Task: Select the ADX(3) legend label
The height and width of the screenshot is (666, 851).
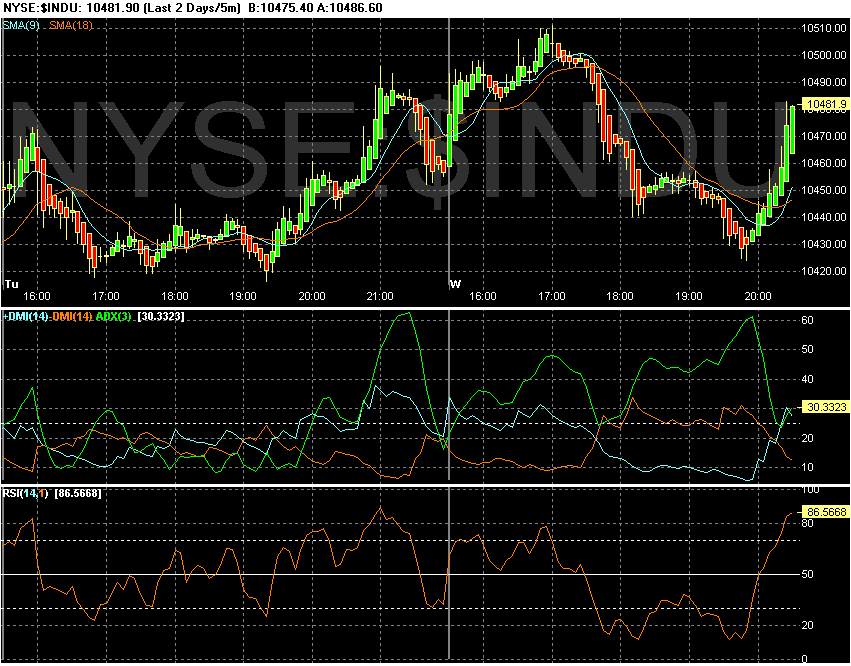Action: pos(115,316)
